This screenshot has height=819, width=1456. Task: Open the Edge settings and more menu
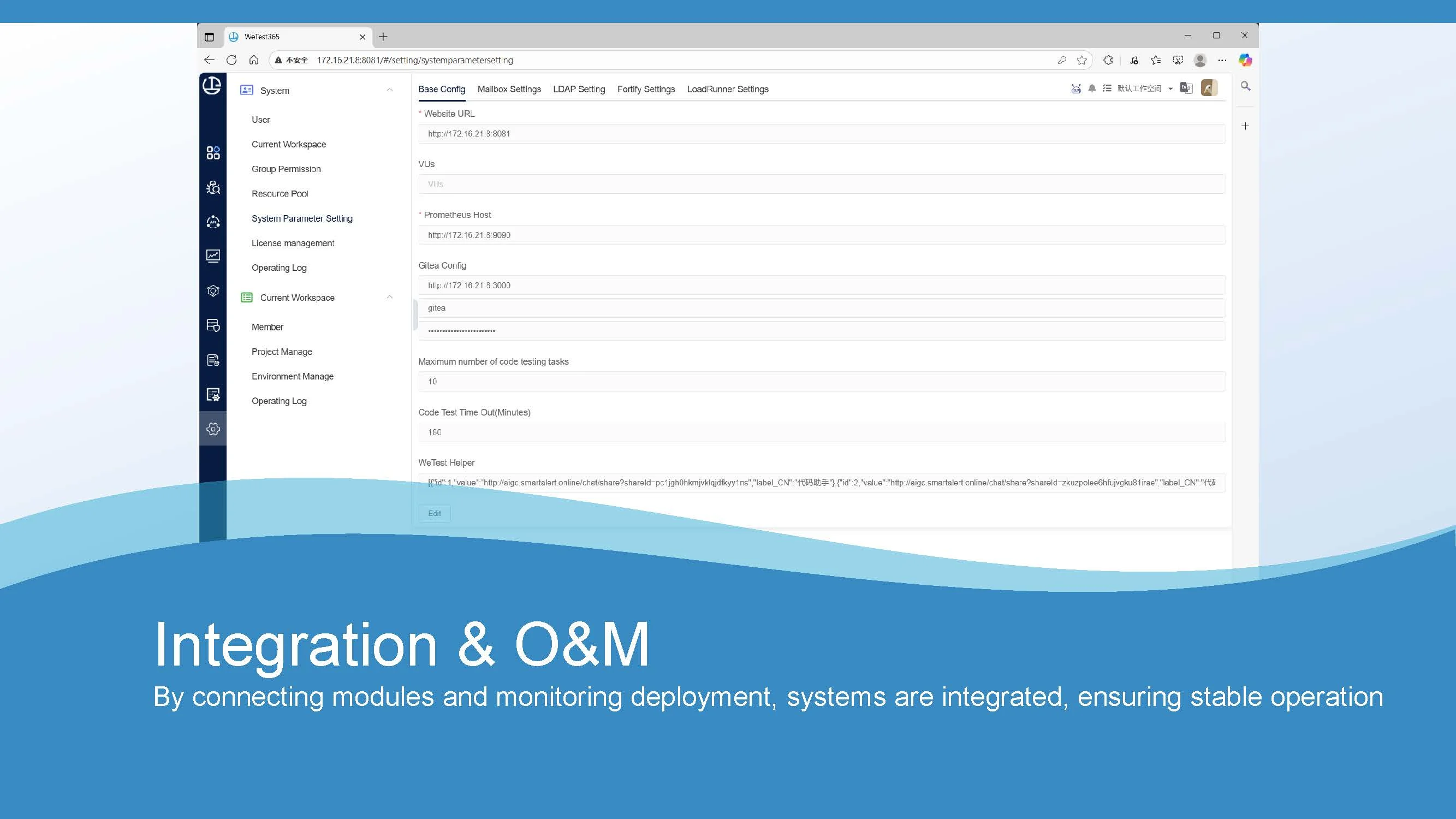pyautogui.click(x=1222, y=60)
